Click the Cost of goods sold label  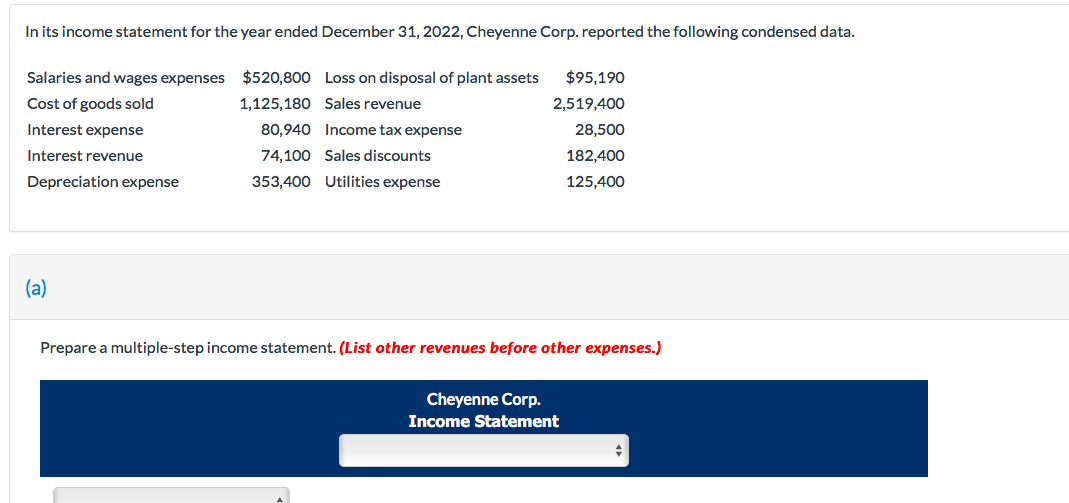click(90, 104)
